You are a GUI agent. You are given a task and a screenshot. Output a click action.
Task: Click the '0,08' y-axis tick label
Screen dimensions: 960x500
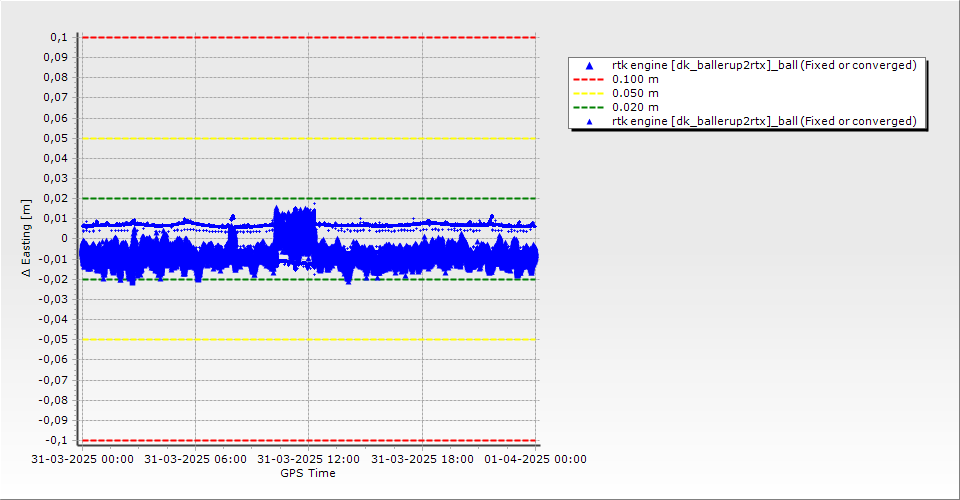[x=56, y=78]
